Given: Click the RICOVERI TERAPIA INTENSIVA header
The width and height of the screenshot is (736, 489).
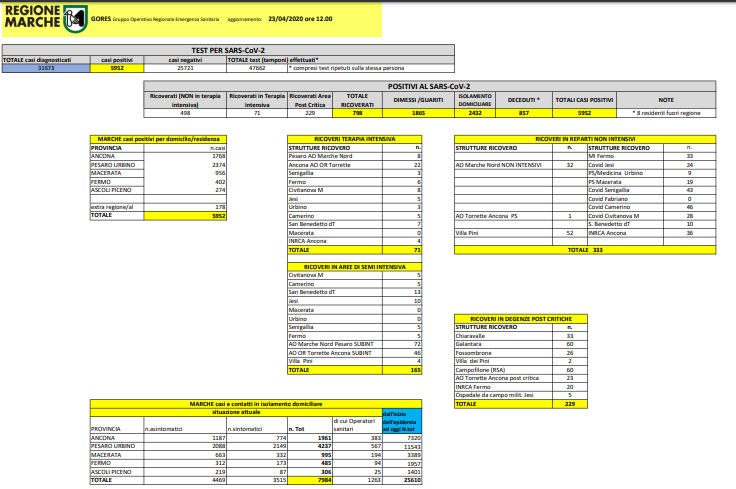Looking at the screenshot, I should tap(354, 139).
